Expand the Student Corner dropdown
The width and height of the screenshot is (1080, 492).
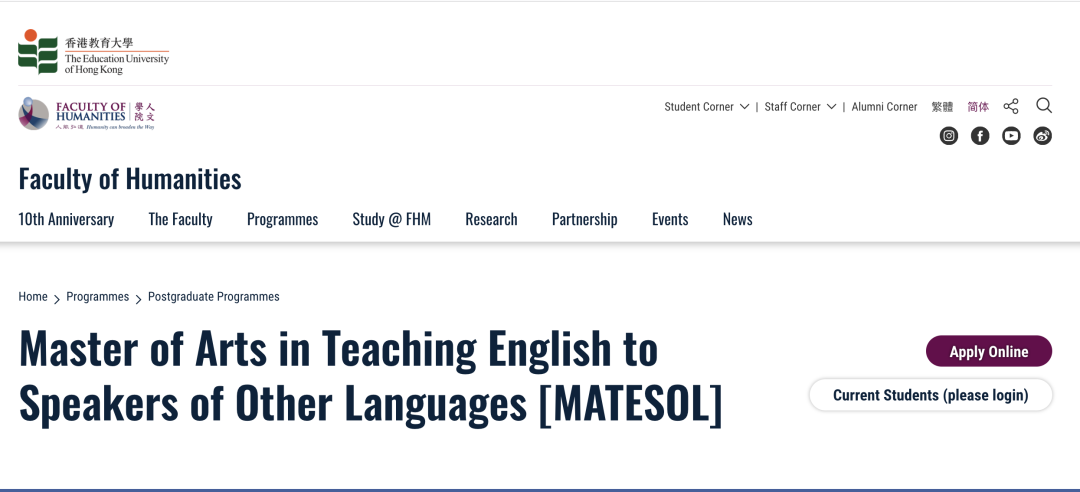pyautogui.click(x=706, y=107)
